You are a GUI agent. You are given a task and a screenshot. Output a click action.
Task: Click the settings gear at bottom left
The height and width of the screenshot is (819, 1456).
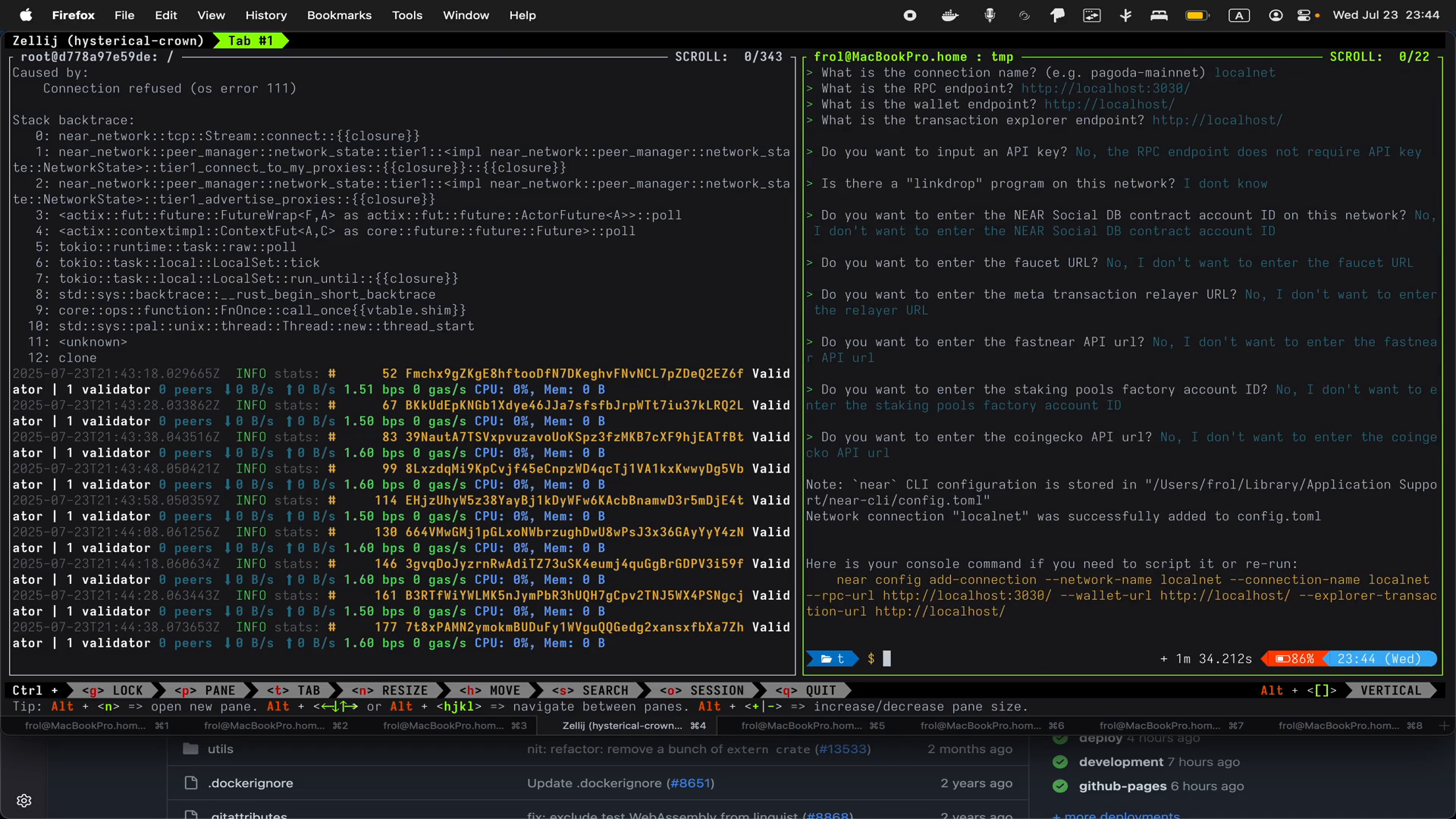[25, 801]
